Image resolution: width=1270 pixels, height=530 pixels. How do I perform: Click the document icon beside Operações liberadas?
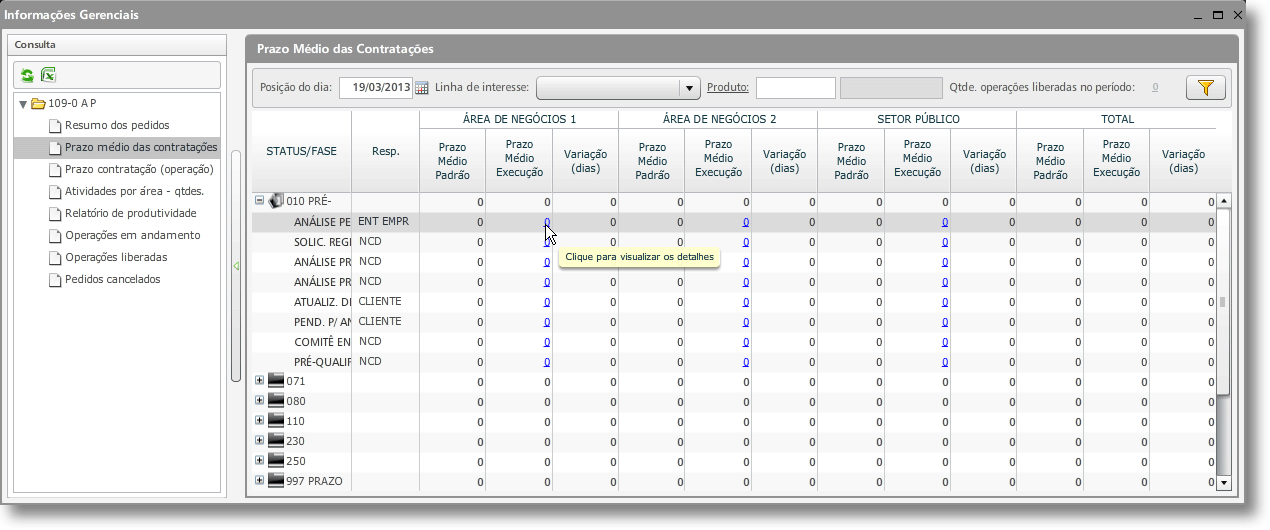55,257
